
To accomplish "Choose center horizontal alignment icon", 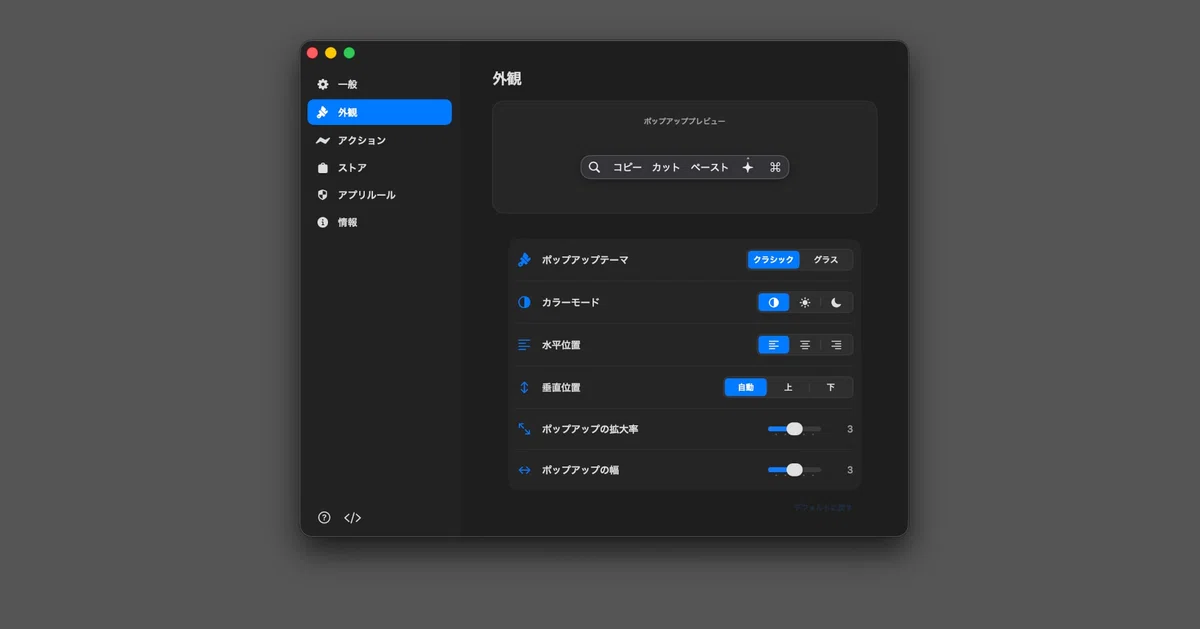I will (805, 345).
